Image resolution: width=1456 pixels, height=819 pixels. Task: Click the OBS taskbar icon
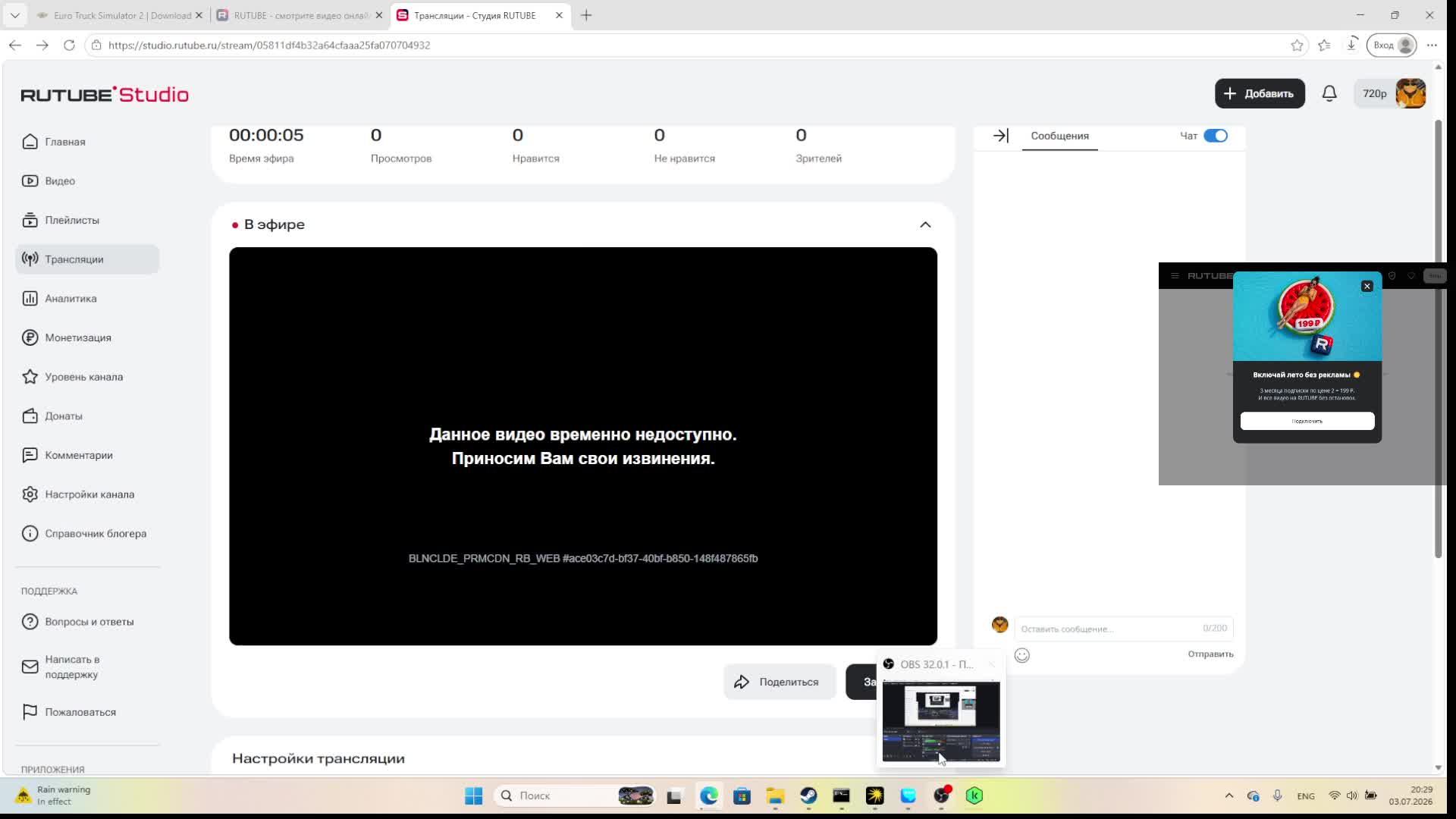point(942,795)
